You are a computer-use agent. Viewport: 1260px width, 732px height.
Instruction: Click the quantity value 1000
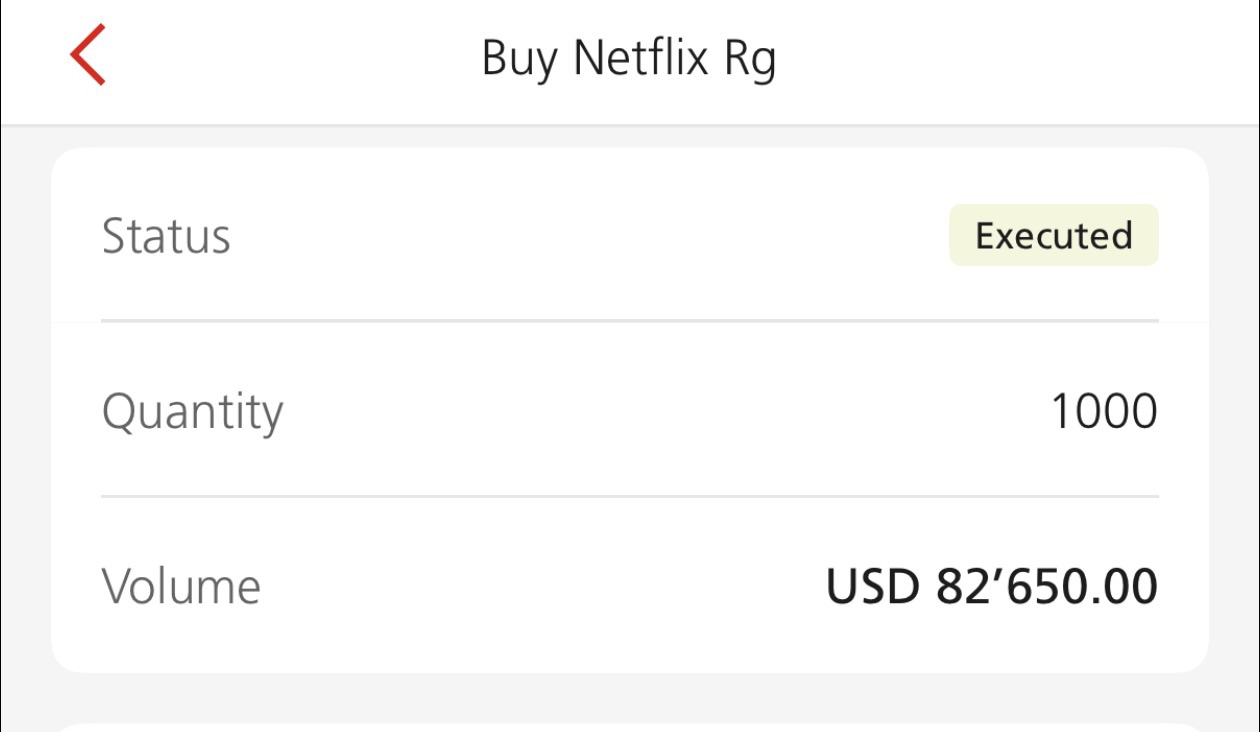pyautogui.click(x=1104, y=411)
